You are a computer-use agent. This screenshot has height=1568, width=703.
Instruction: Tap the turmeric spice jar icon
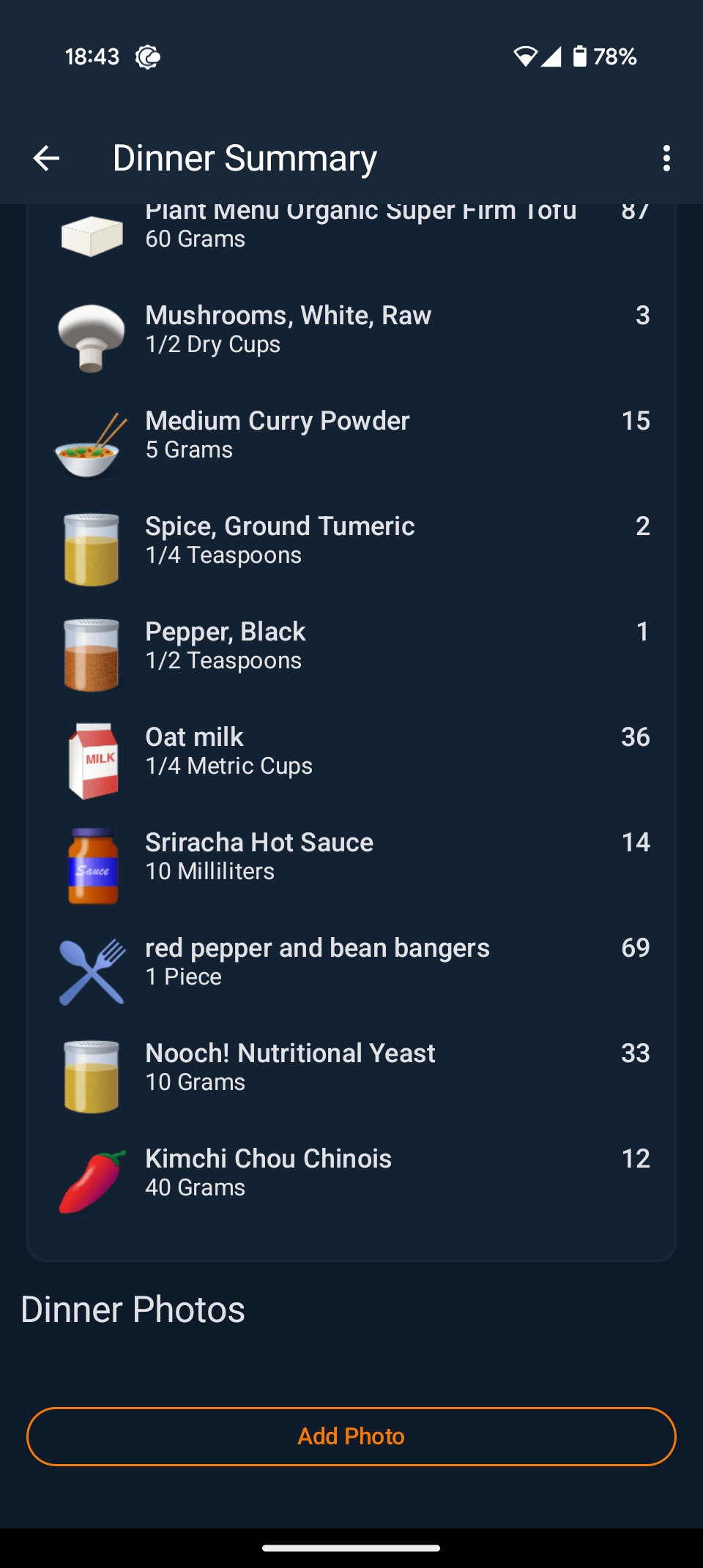(x=92, y=550)
